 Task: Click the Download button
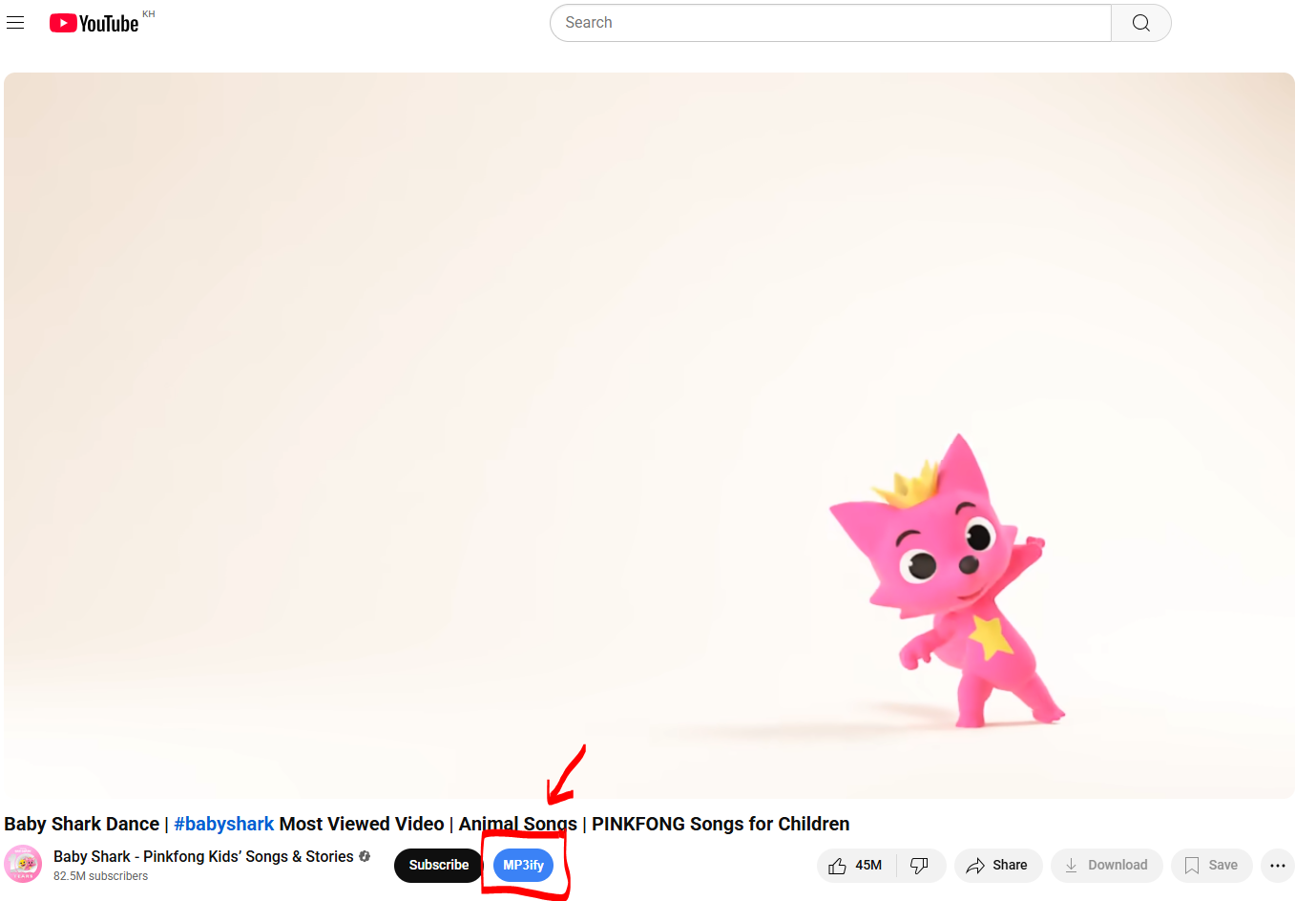[1107, 866]
